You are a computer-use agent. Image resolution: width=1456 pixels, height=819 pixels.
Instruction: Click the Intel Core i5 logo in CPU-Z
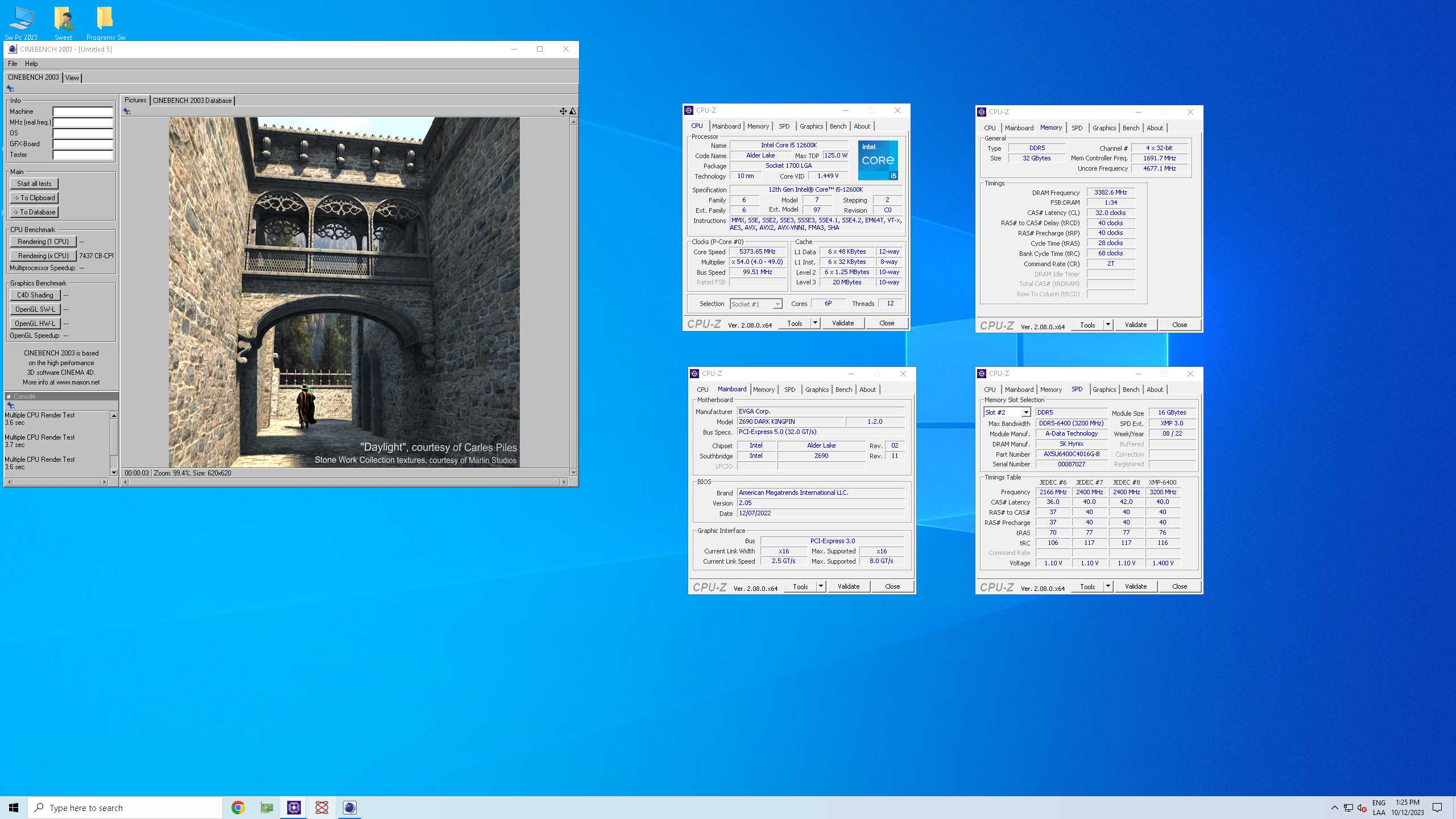878,160
